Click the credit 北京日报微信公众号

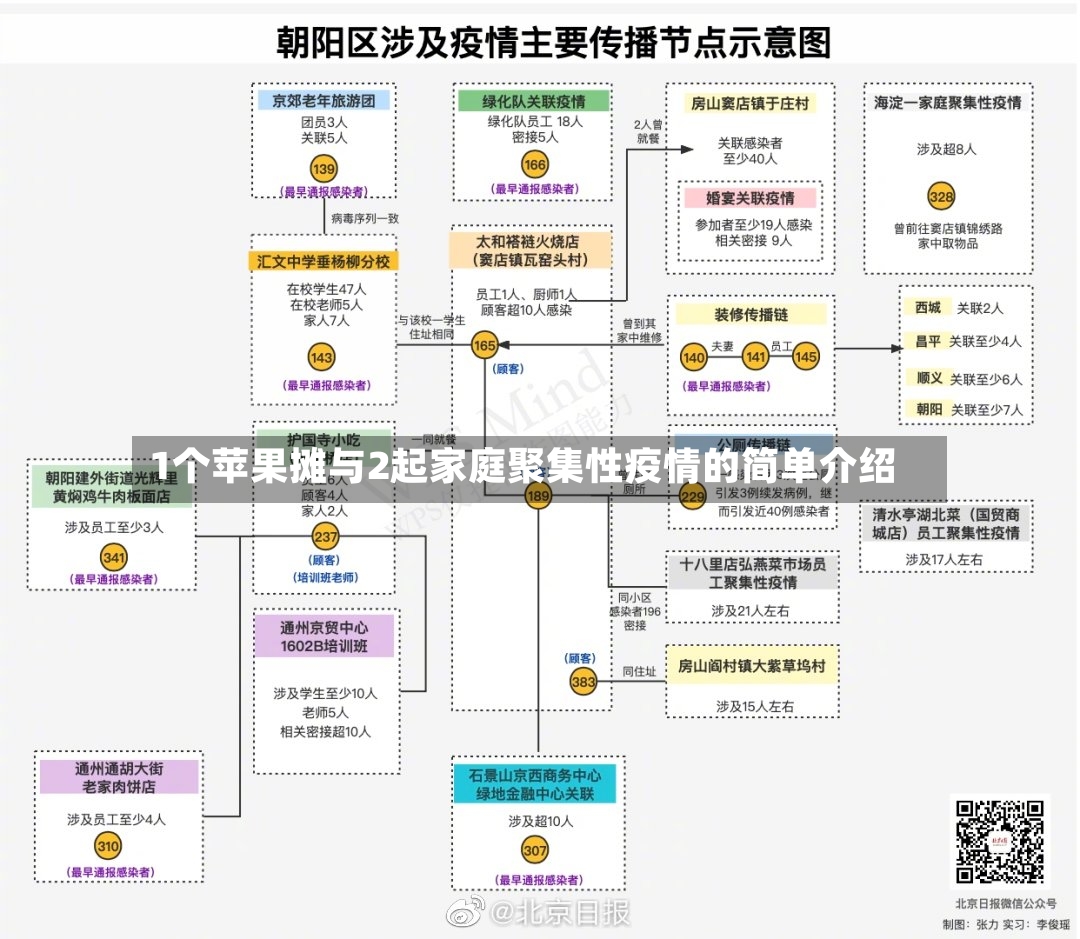(x=1005, y=903)
